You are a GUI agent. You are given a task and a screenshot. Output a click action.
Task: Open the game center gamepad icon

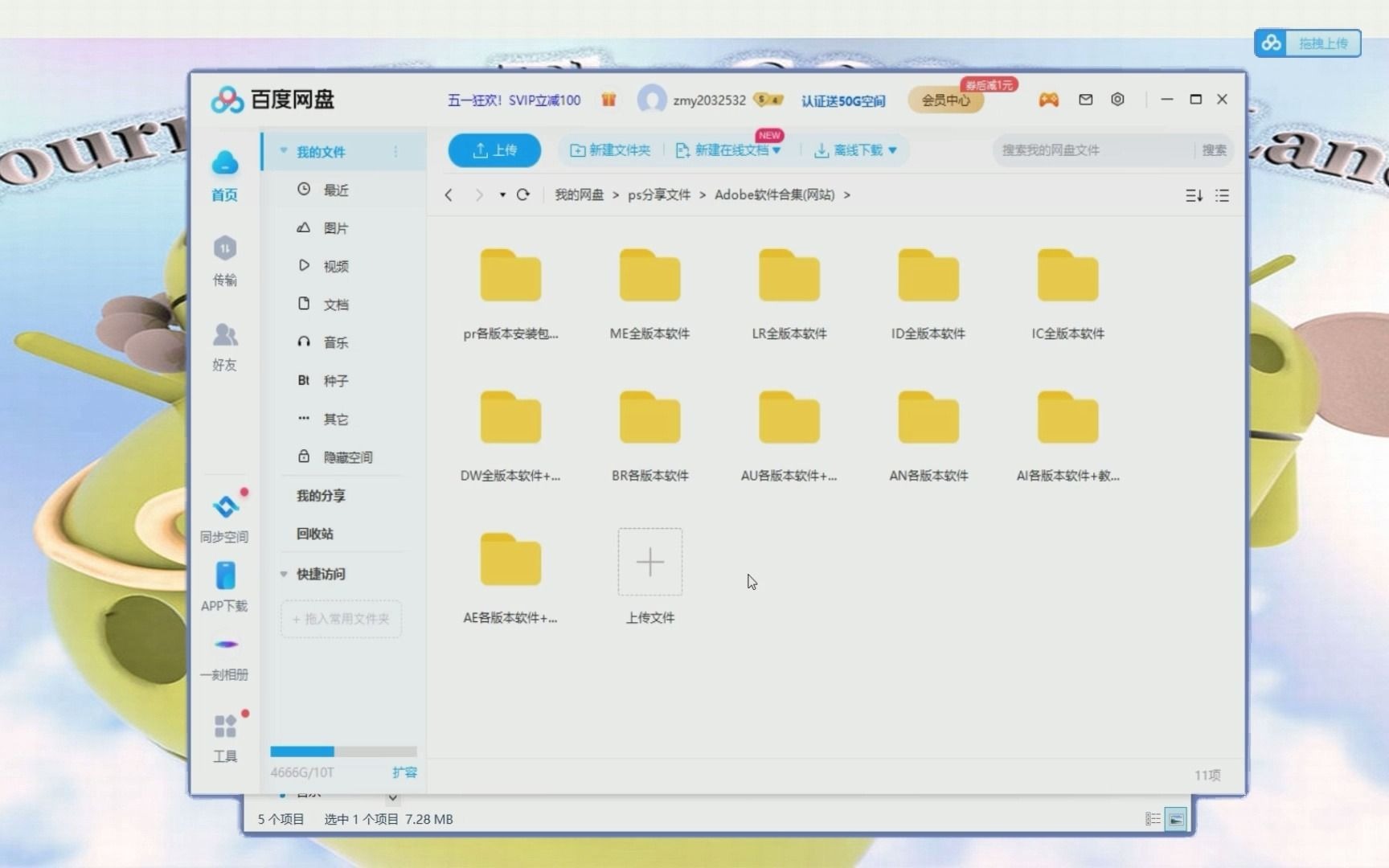click(1048, 99)
